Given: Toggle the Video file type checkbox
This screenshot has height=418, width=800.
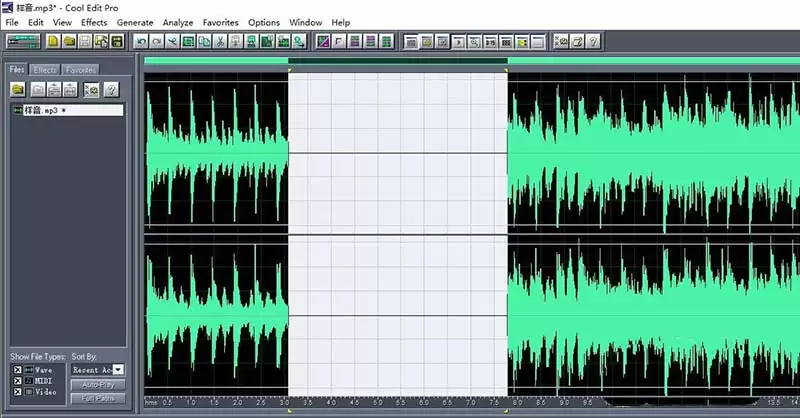Looking at the screenshot, I should [18, 392].
